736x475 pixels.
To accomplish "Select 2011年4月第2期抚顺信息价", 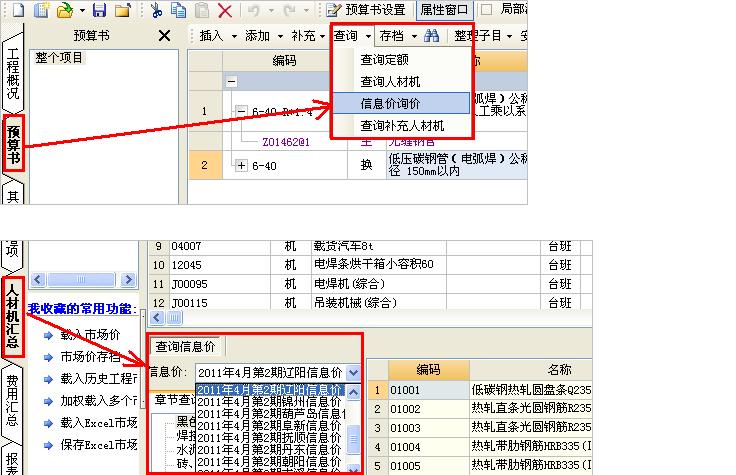I will pos(269,438).
